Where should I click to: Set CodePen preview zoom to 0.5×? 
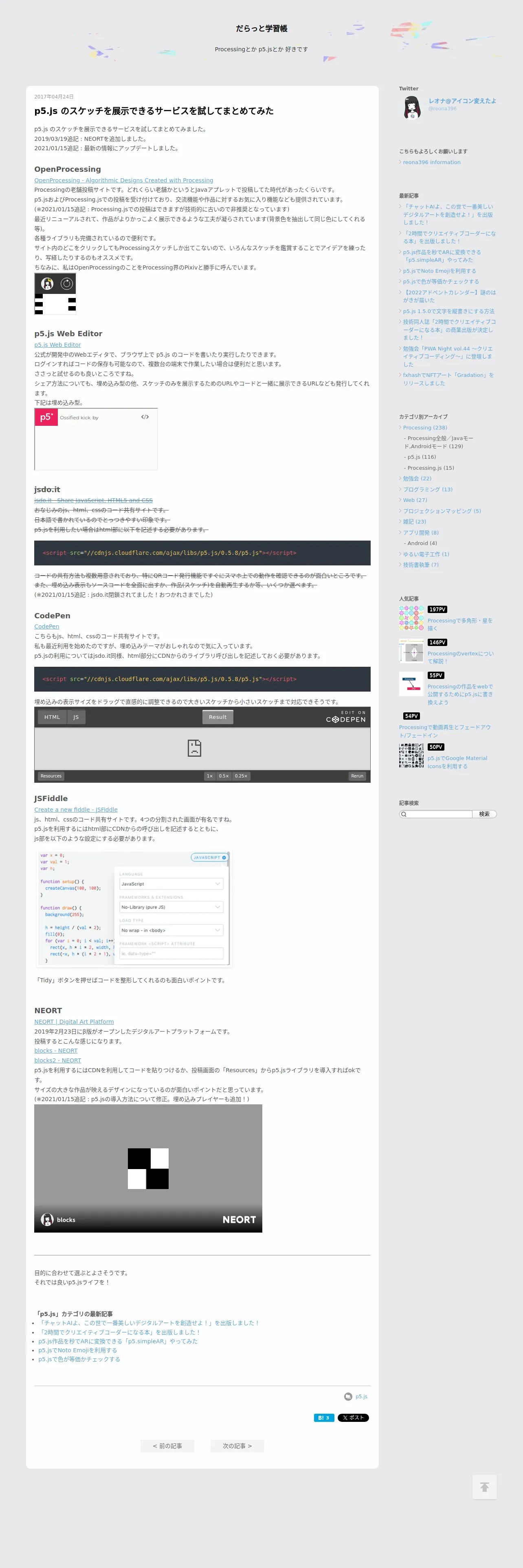pos(224,776)
